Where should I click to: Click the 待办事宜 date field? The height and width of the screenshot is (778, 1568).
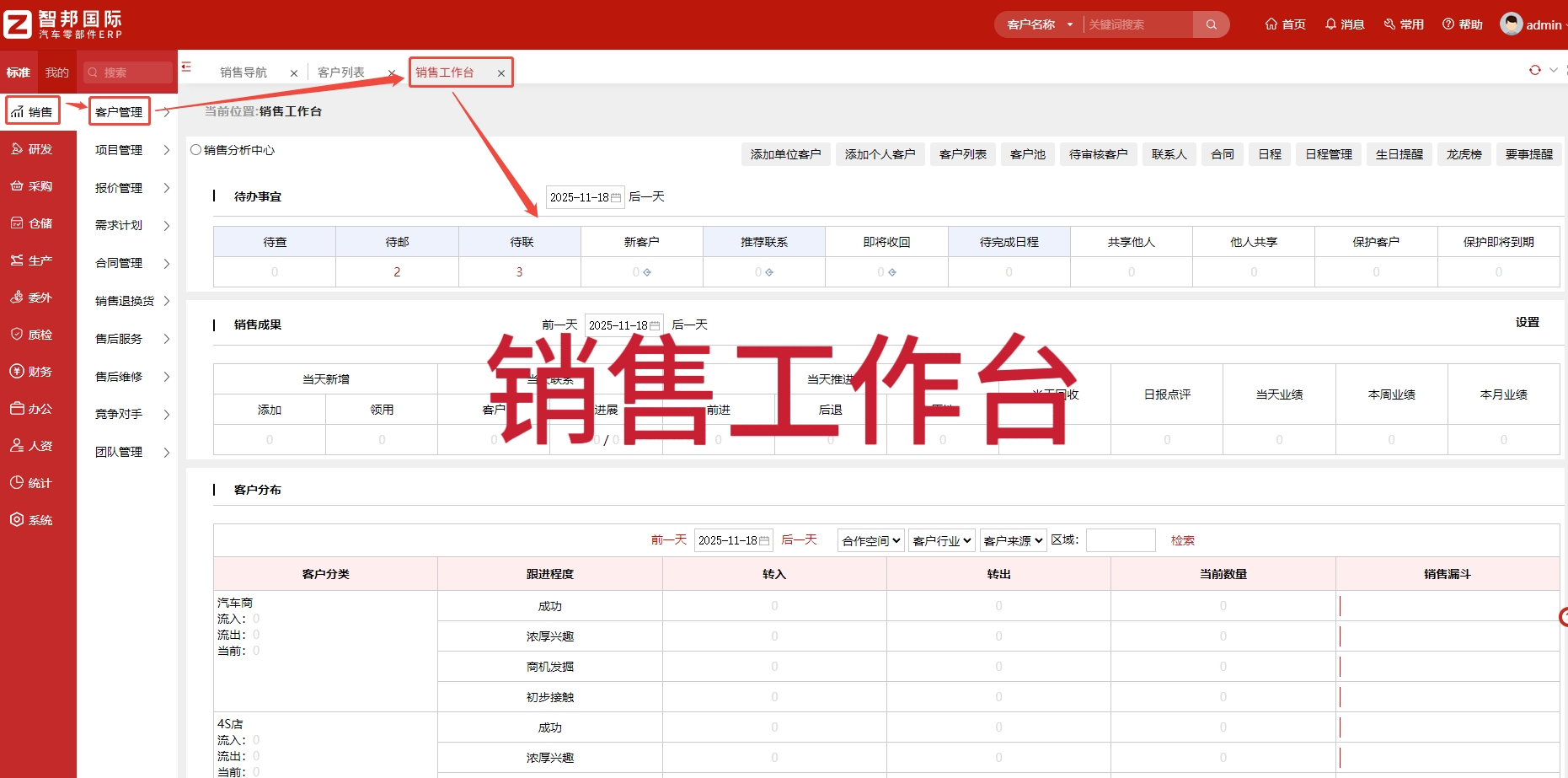pyautogui.click(x=586, y=197)
